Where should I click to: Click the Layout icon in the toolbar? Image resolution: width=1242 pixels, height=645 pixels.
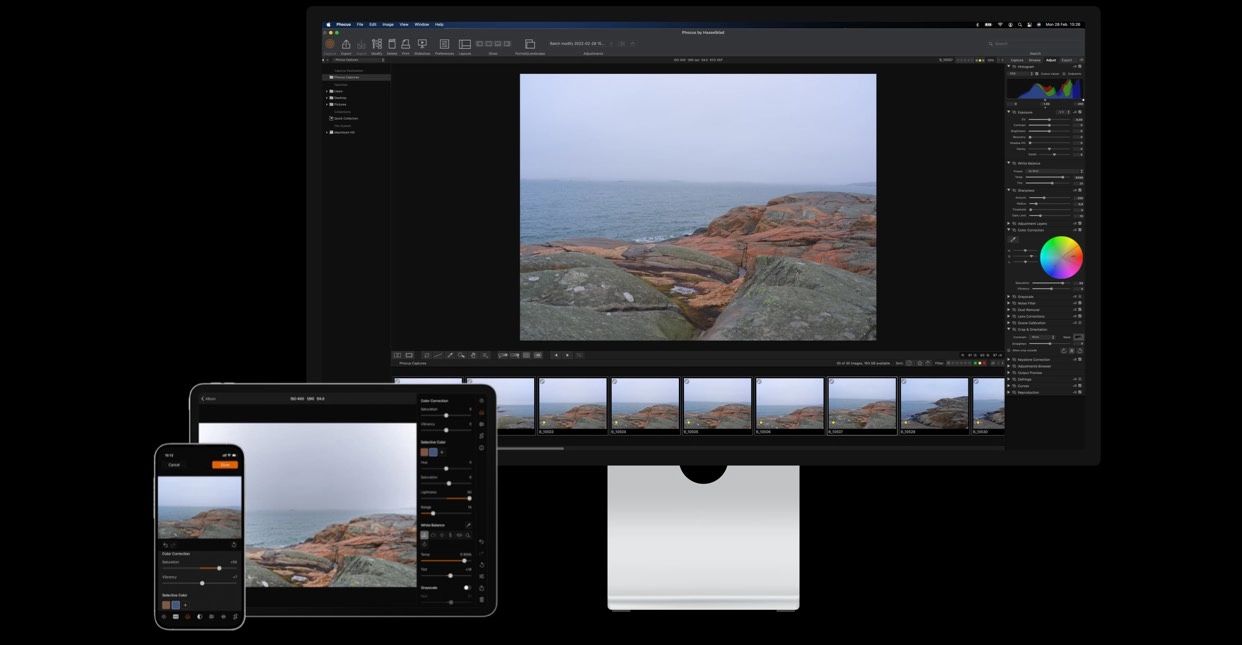(465, 44)
